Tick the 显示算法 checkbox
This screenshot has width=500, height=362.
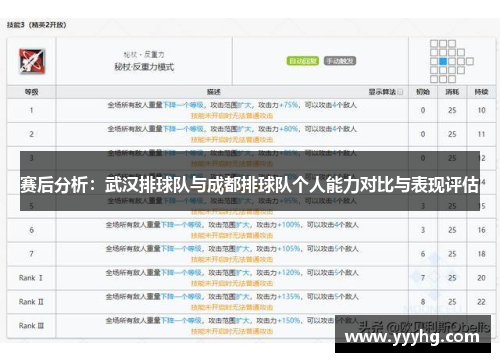point(400,92)
